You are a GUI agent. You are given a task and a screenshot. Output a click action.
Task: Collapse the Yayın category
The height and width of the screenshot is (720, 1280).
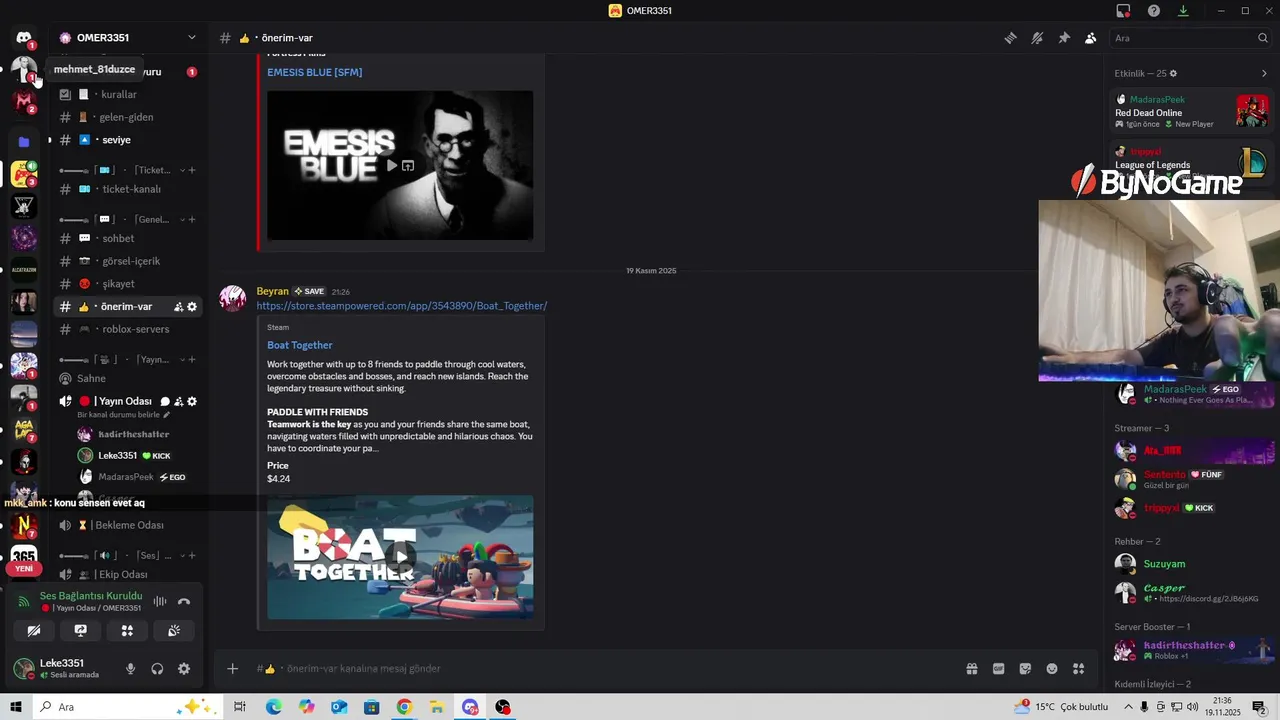[x=126, y=359]
